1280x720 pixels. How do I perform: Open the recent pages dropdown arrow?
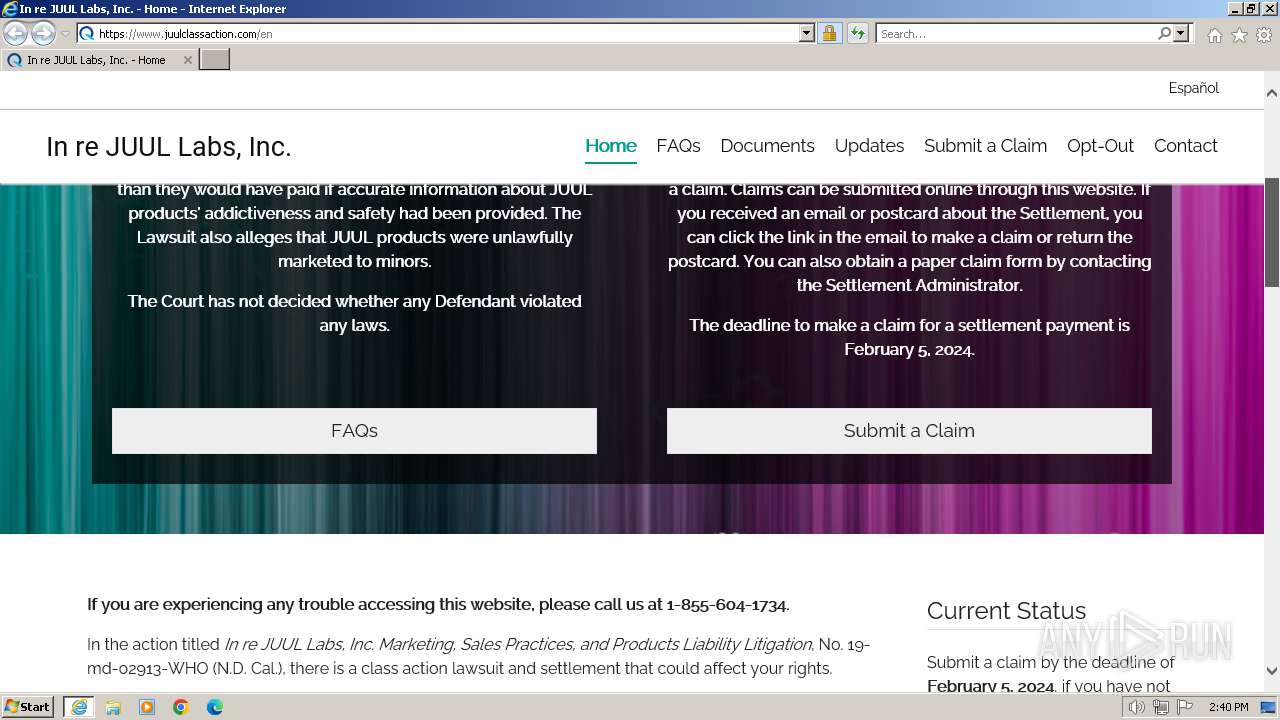[65, 34]
